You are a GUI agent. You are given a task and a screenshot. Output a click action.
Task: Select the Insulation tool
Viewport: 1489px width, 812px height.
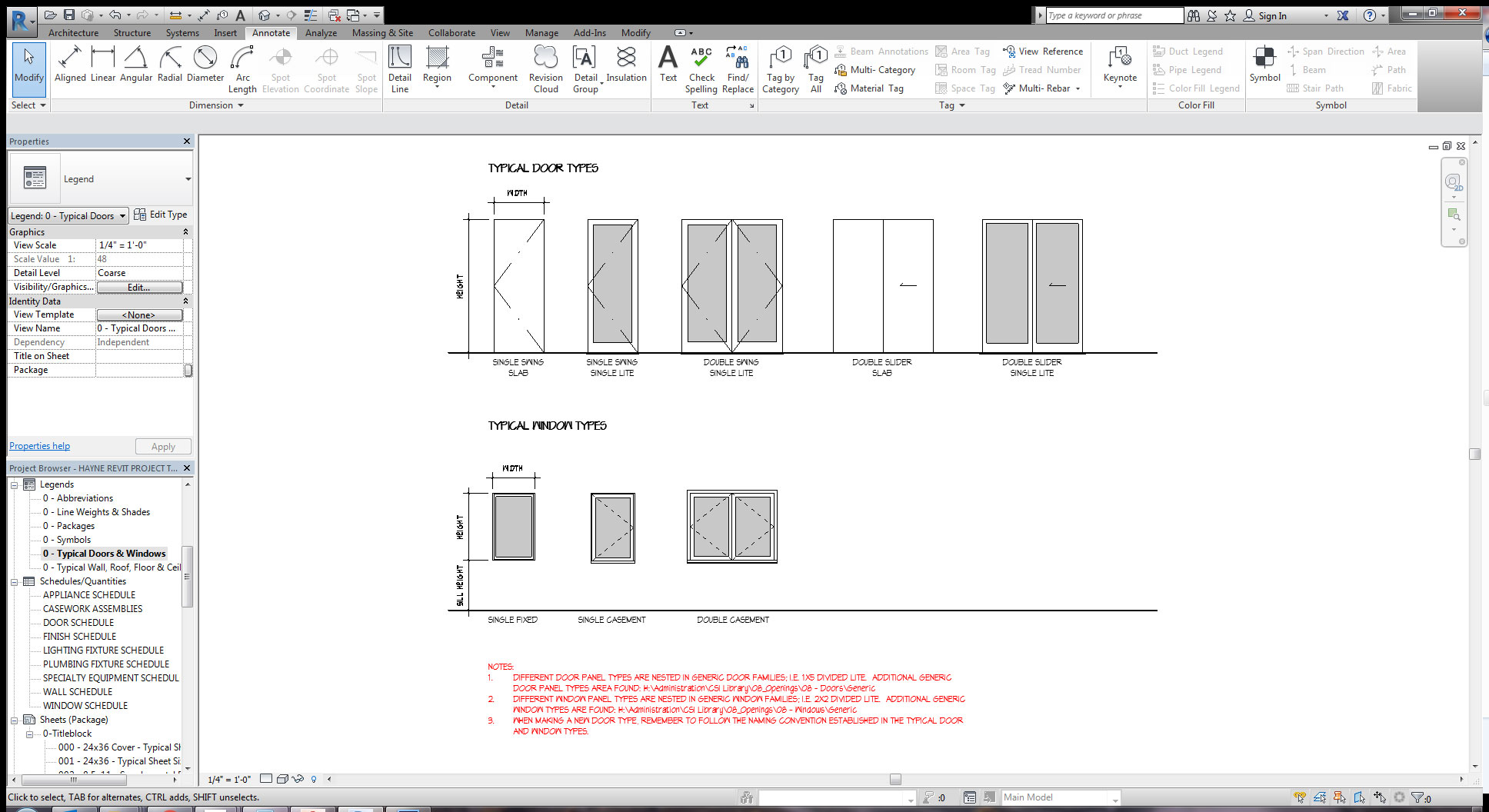pos(627,65)
